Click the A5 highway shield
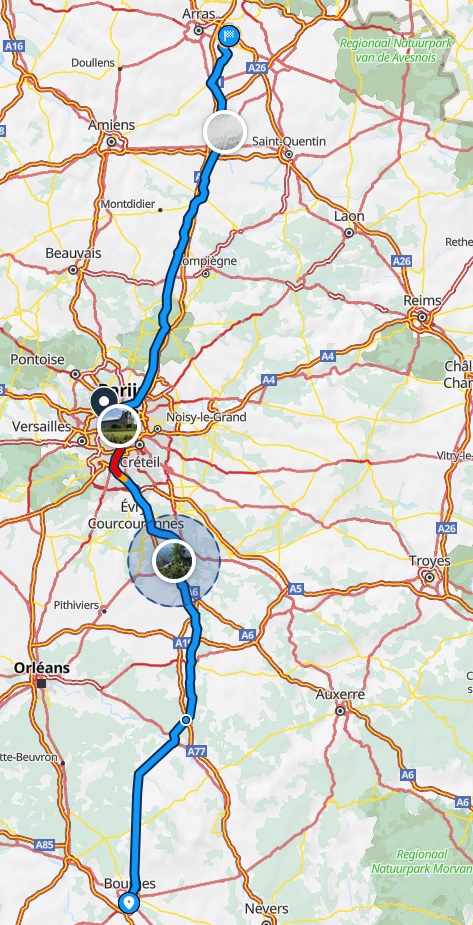Screen dimensions: 473x925 pyautogui.click(x=296, y=588)
